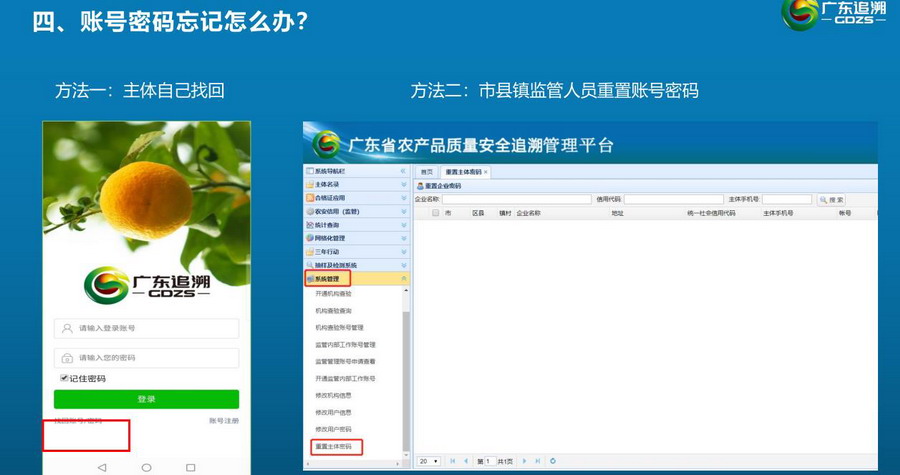
Task: Click the refresh icon in pagination bar
Action: (x=553, y=461)
